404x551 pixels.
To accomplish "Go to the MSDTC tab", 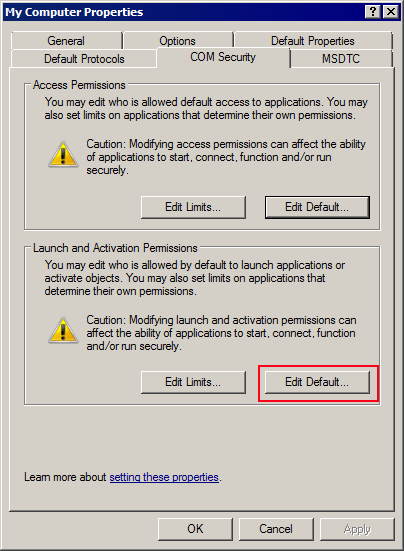I will coord(341,59).
